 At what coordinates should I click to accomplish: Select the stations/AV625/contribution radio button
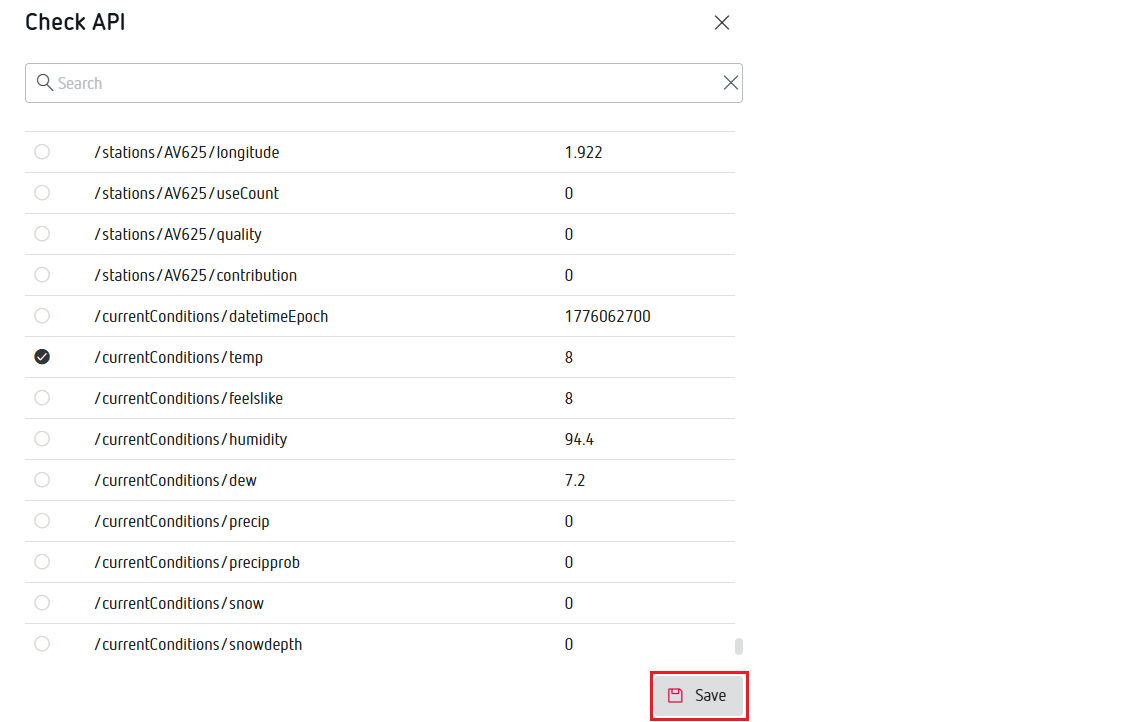42,275
